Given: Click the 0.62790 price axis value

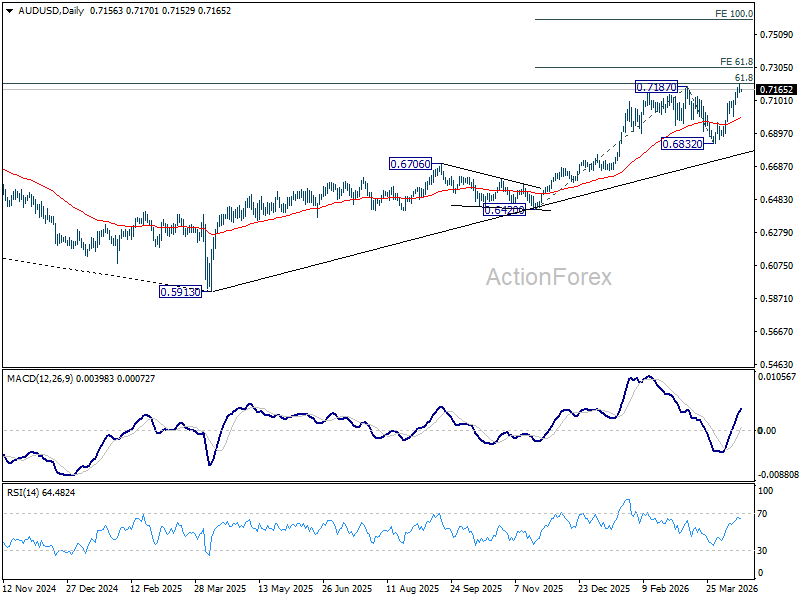Looking at the screenshot, I should 777,233.
